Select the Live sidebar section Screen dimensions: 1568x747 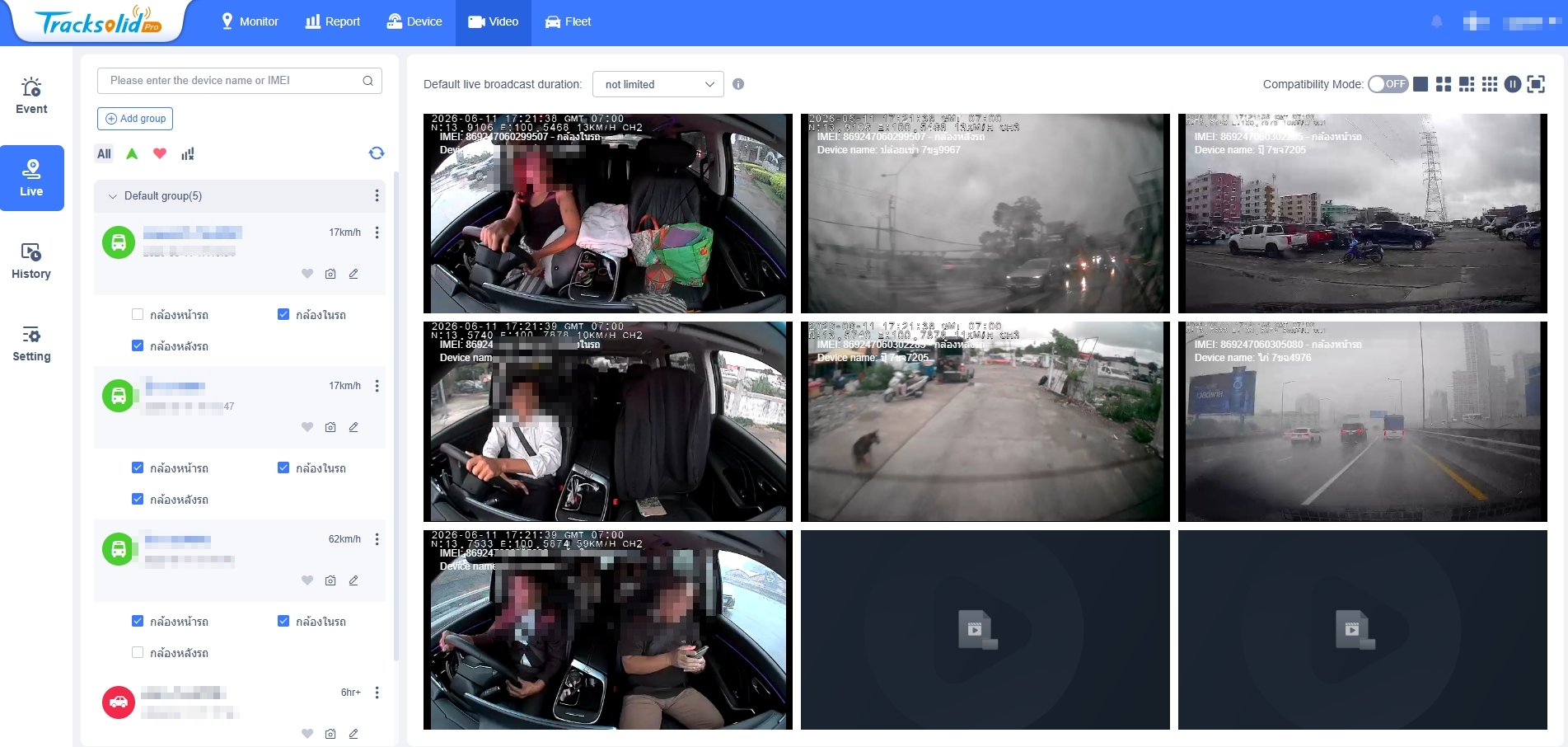(31, 178)
